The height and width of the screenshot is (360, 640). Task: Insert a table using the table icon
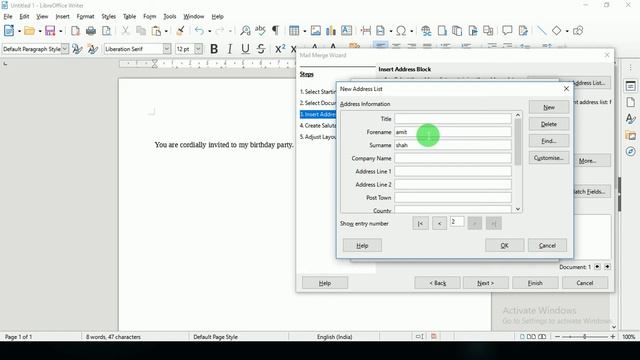(294, 31)
